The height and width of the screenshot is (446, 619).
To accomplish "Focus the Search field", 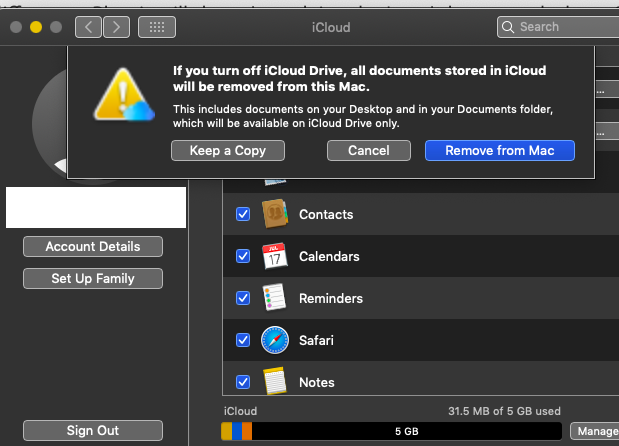I will [x=559, y=27].
